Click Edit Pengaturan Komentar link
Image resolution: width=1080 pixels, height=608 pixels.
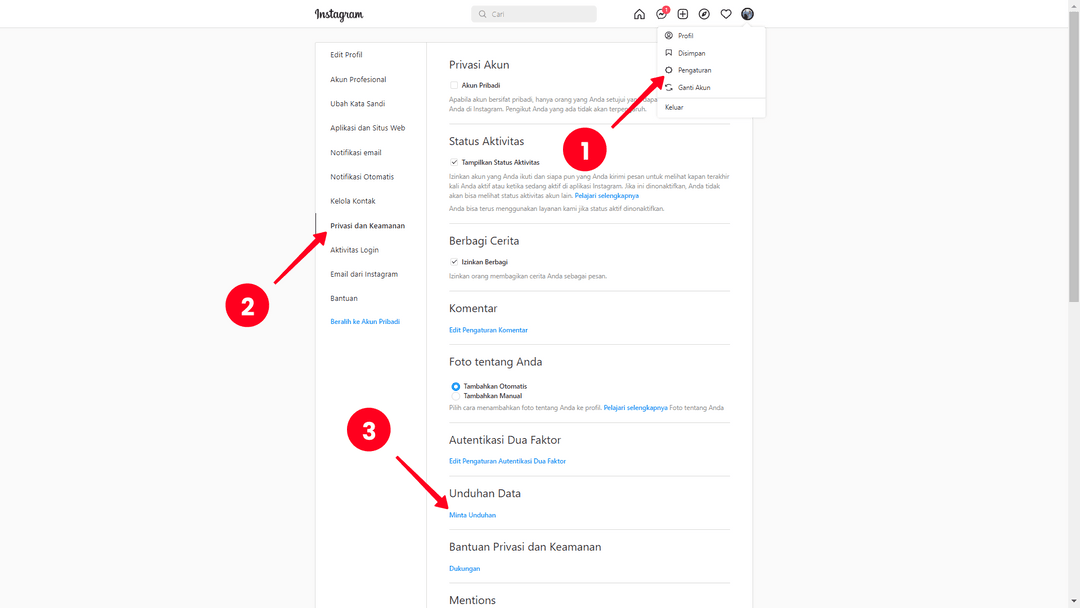pyautogui.click(x=488, y=330)
